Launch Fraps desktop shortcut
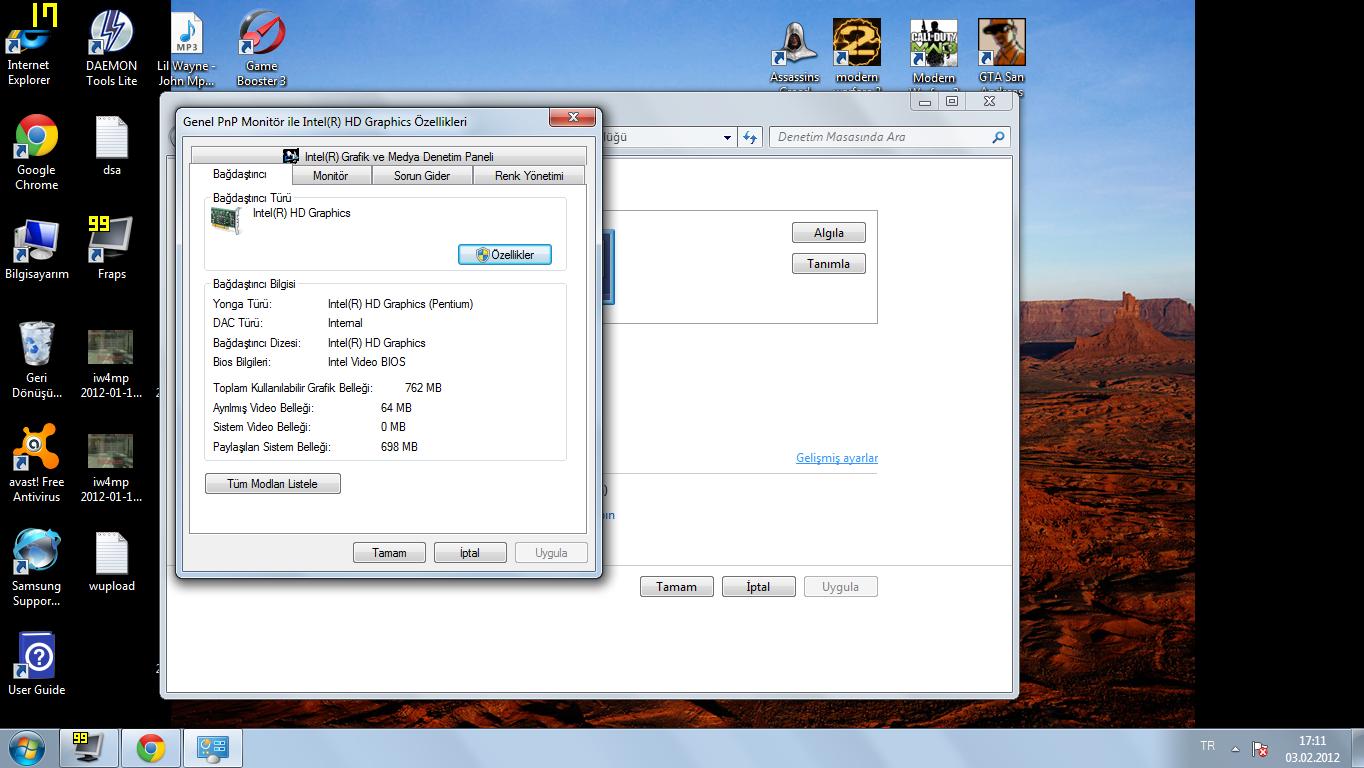 tap(111, 248)
